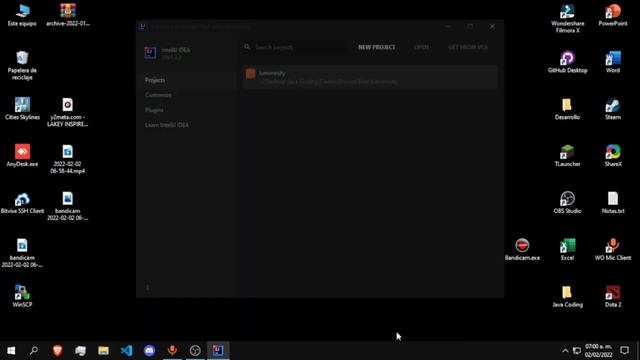
Task: Switch to IntelliJ IDEA taskbar button
Action: click(x=218, y=351)
